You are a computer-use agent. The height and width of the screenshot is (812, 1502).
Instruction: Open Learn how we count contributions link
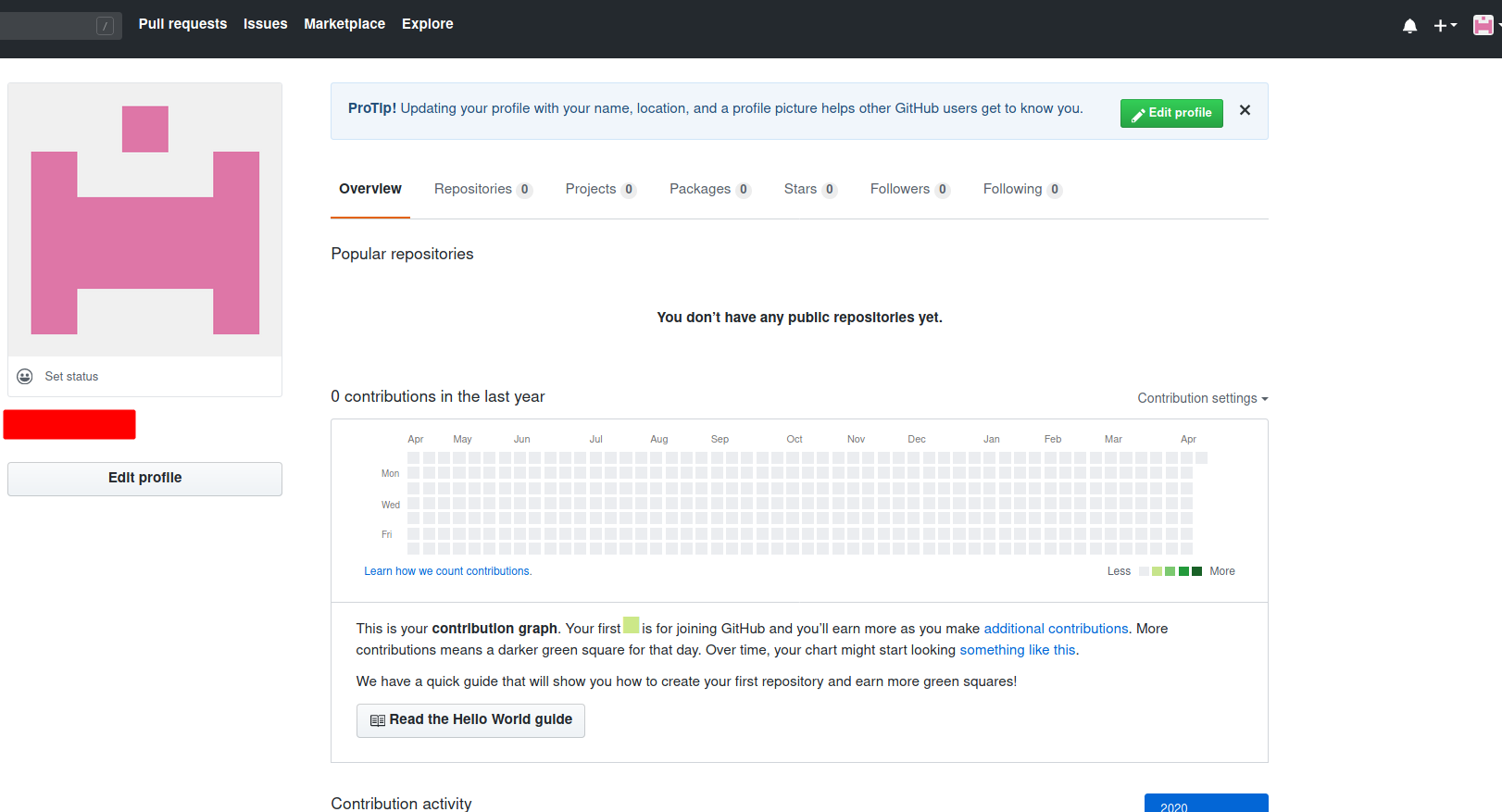[x=447, y=571]
